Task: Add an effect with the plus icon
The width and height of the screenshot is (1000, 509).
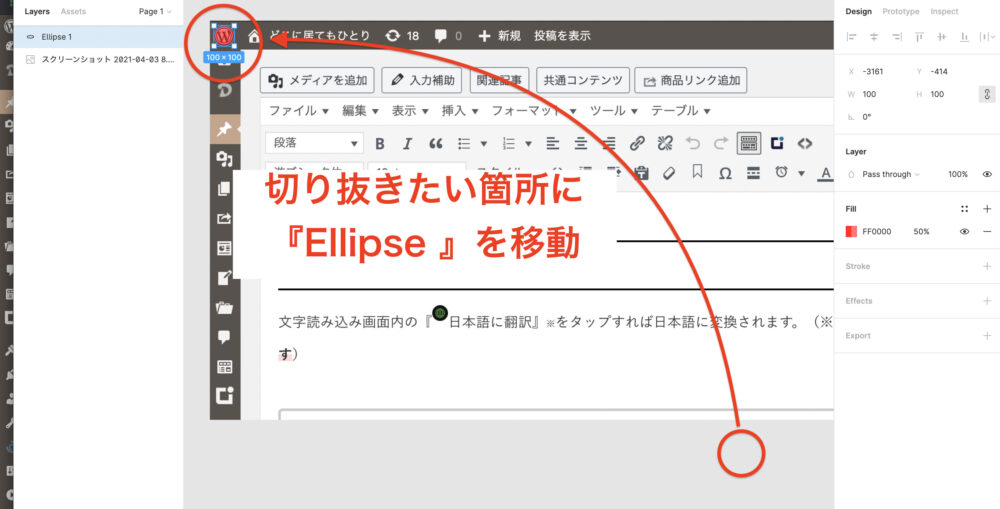Action: [987, 300]
